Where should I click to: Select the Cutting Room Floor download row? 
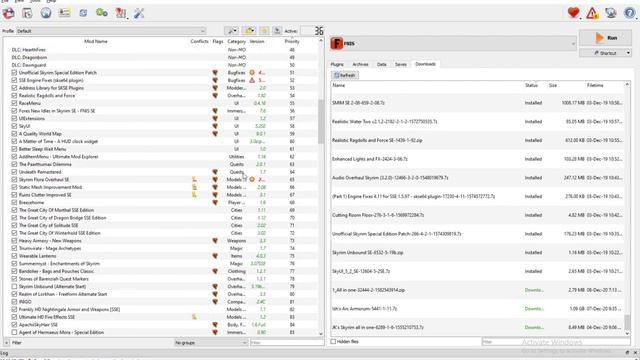(x=478, y=215)
